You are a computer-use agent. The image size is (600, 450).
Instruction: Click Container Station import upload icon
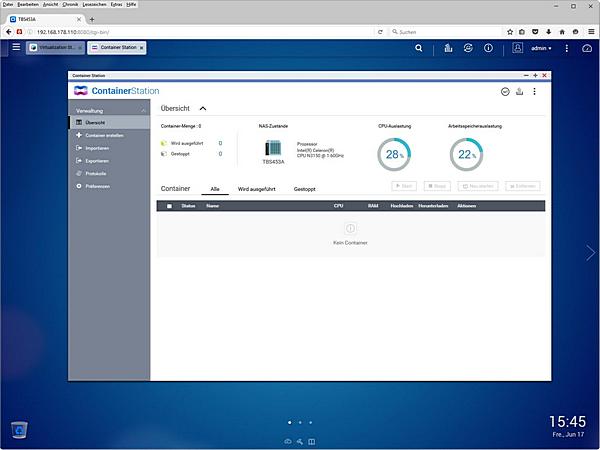tap(519, 91)
